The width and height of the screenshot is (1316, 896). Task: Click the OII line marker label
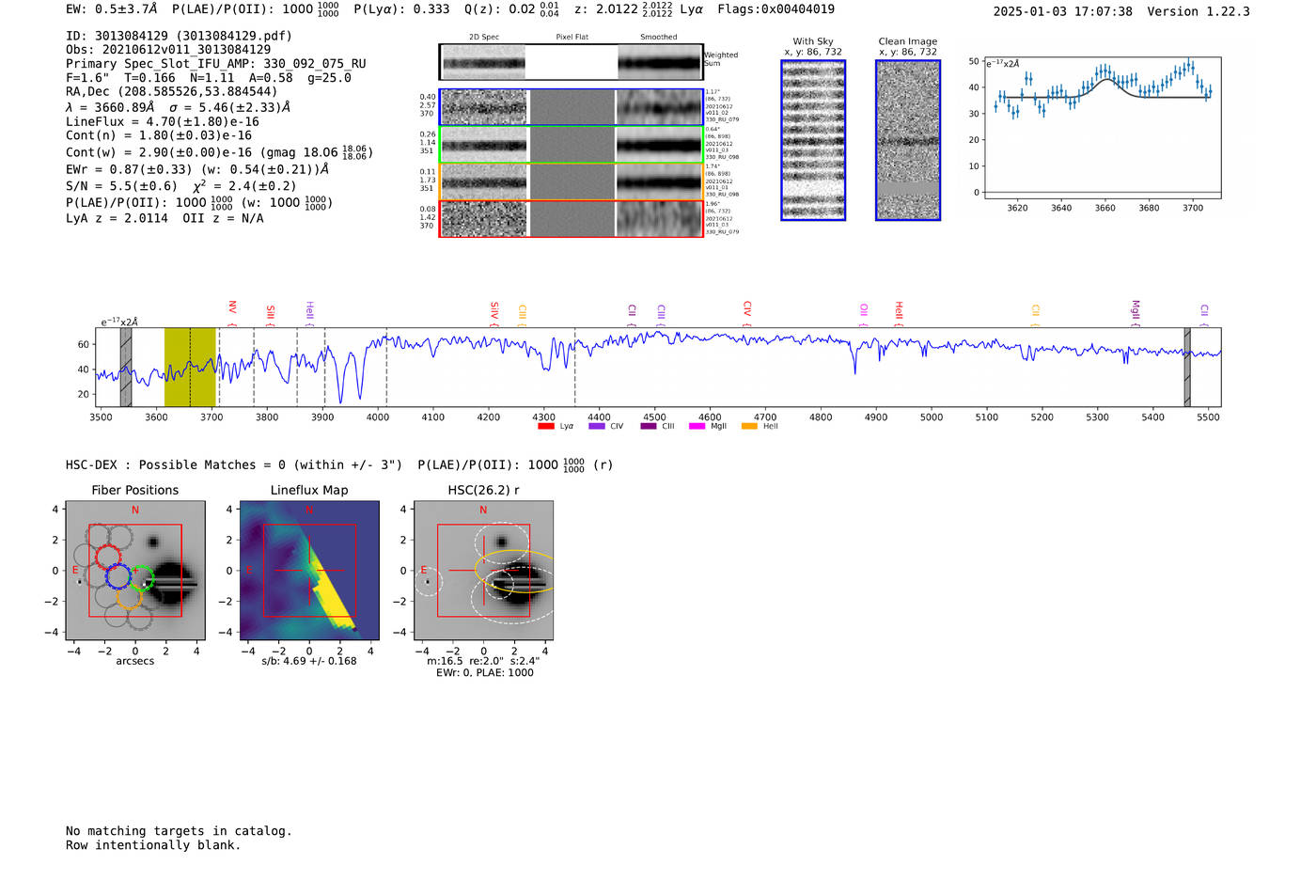(x=864, y=309)
